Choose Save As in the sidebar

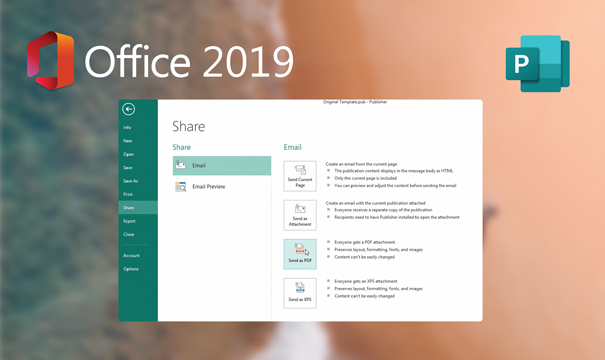[130, 181]
